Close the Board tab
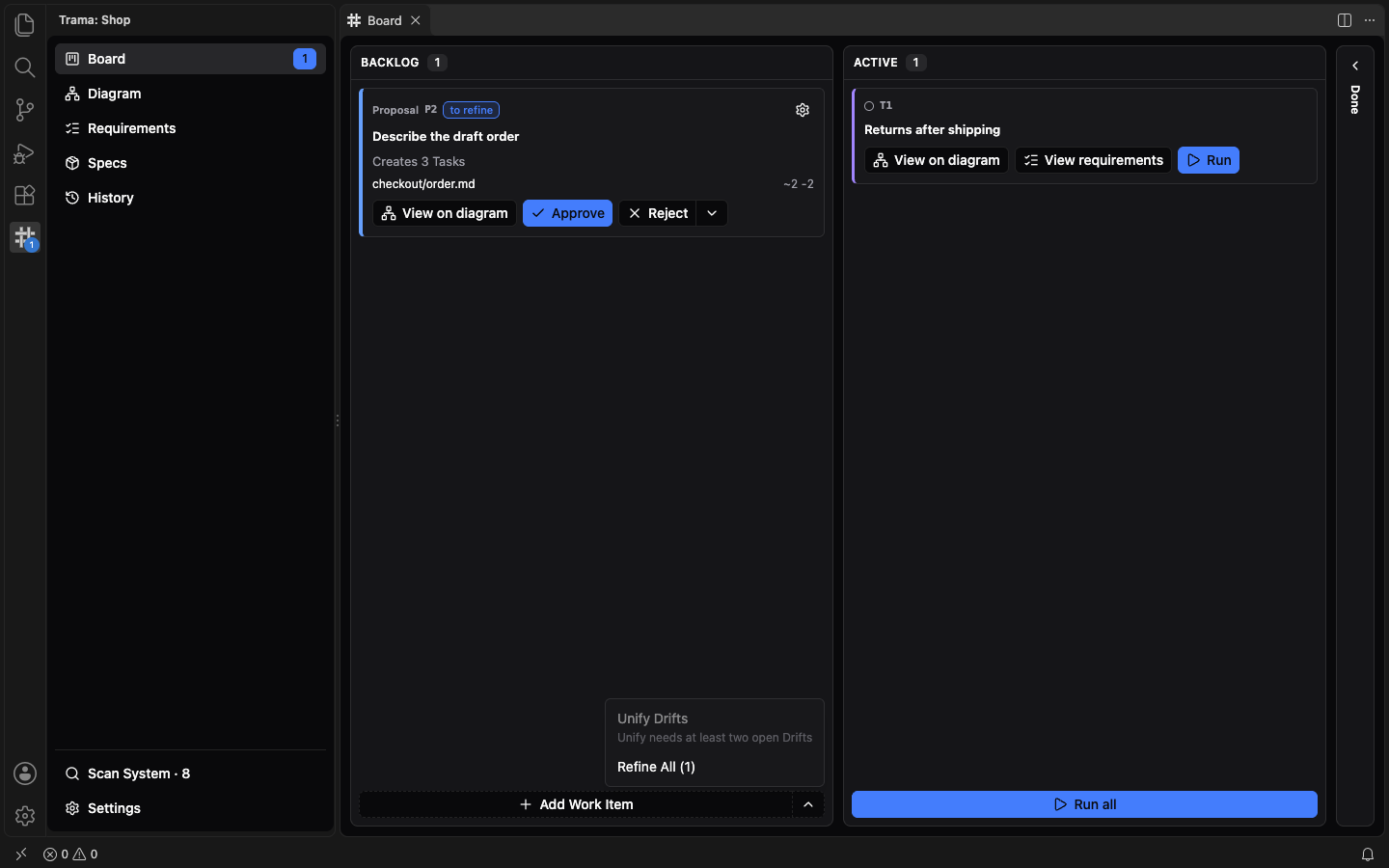 pyautogui.click(x=416, y=20)
